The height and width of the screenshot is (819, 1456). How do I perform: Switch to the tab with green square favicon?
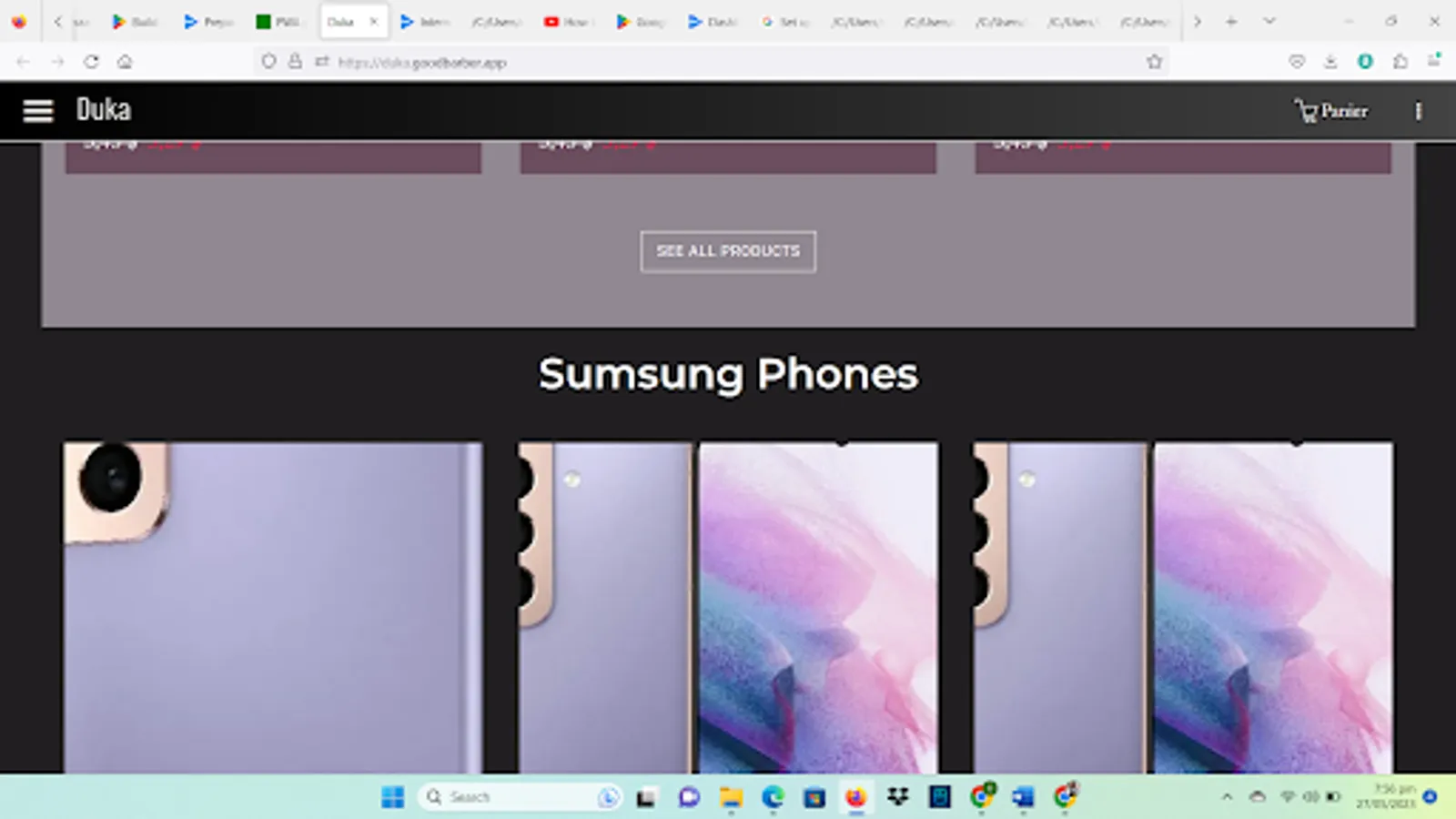(278, 22)
